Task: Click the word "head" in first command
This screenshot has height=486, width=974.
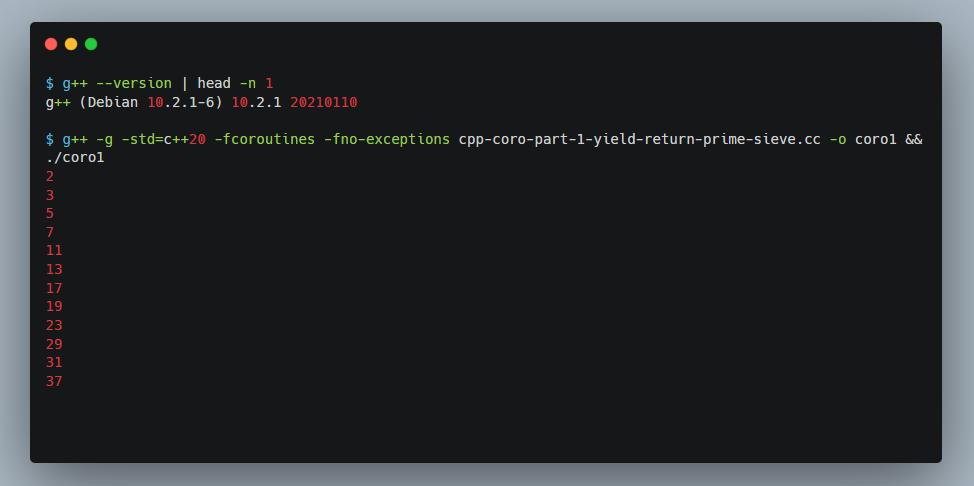Action: pyautogui.click(x=214, y=83)
